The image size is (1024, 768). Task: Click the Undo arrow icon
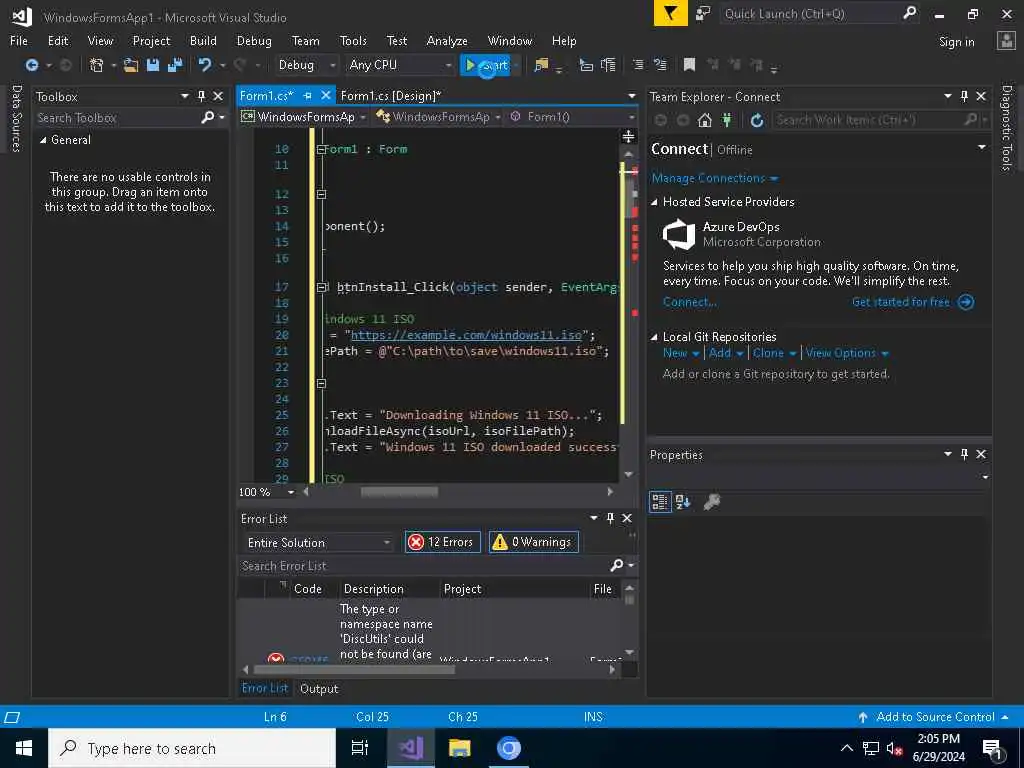[204, 65]
